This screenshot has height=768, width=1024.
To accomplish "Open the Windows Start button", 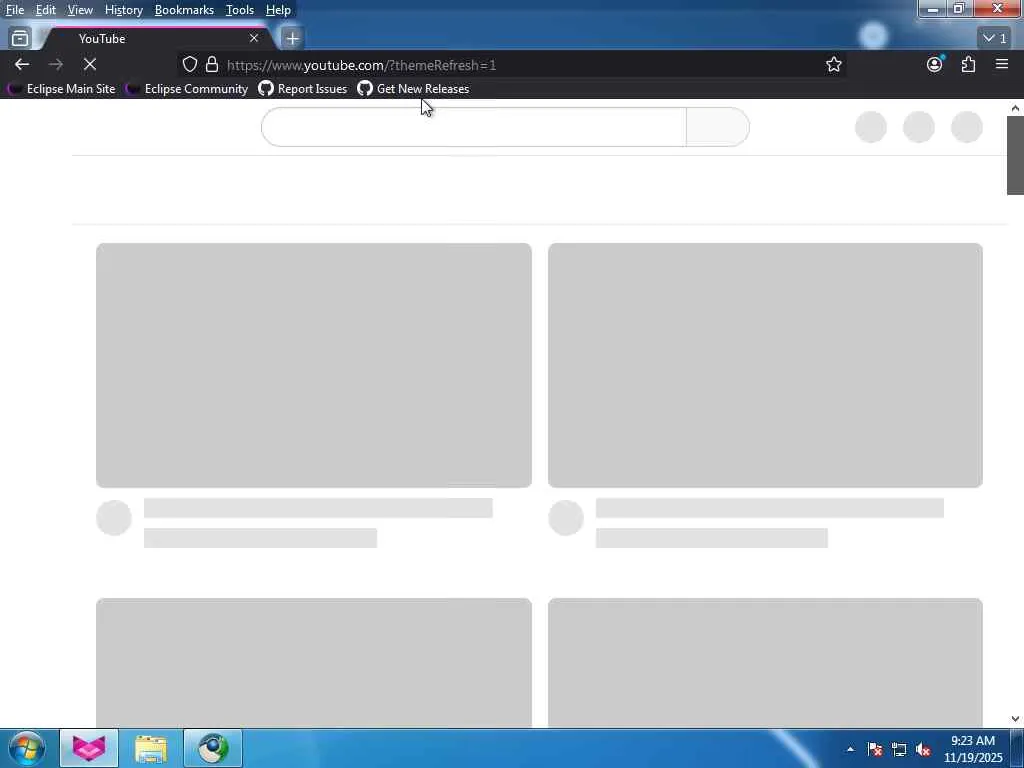I will click(x=27, y=748).
